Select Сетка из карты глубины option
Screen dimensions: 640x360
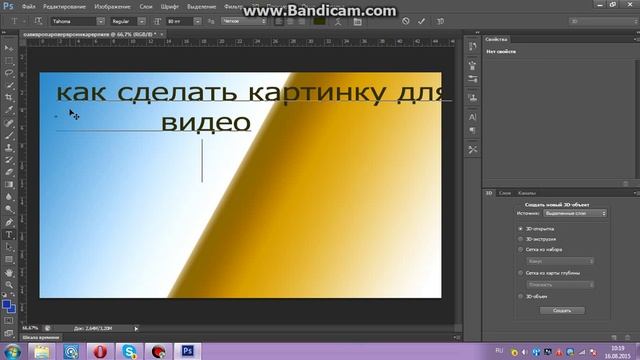[520, 273]
